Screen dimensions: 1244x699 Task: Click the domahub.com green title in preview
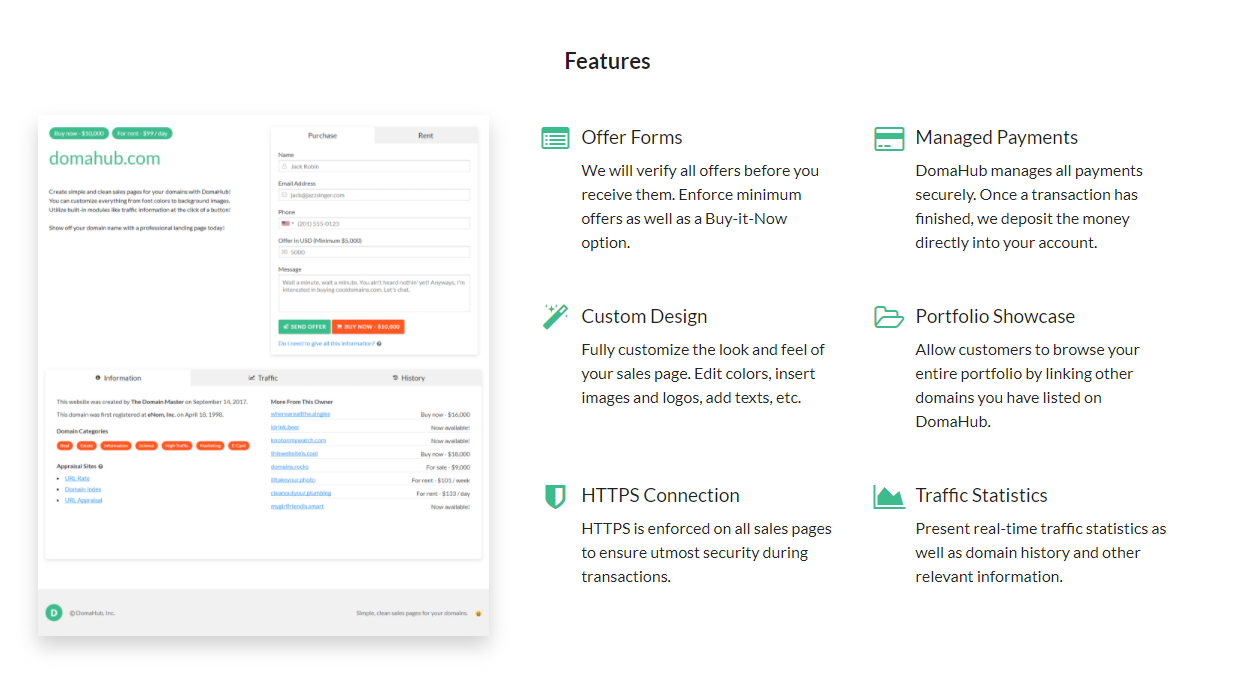104,158
